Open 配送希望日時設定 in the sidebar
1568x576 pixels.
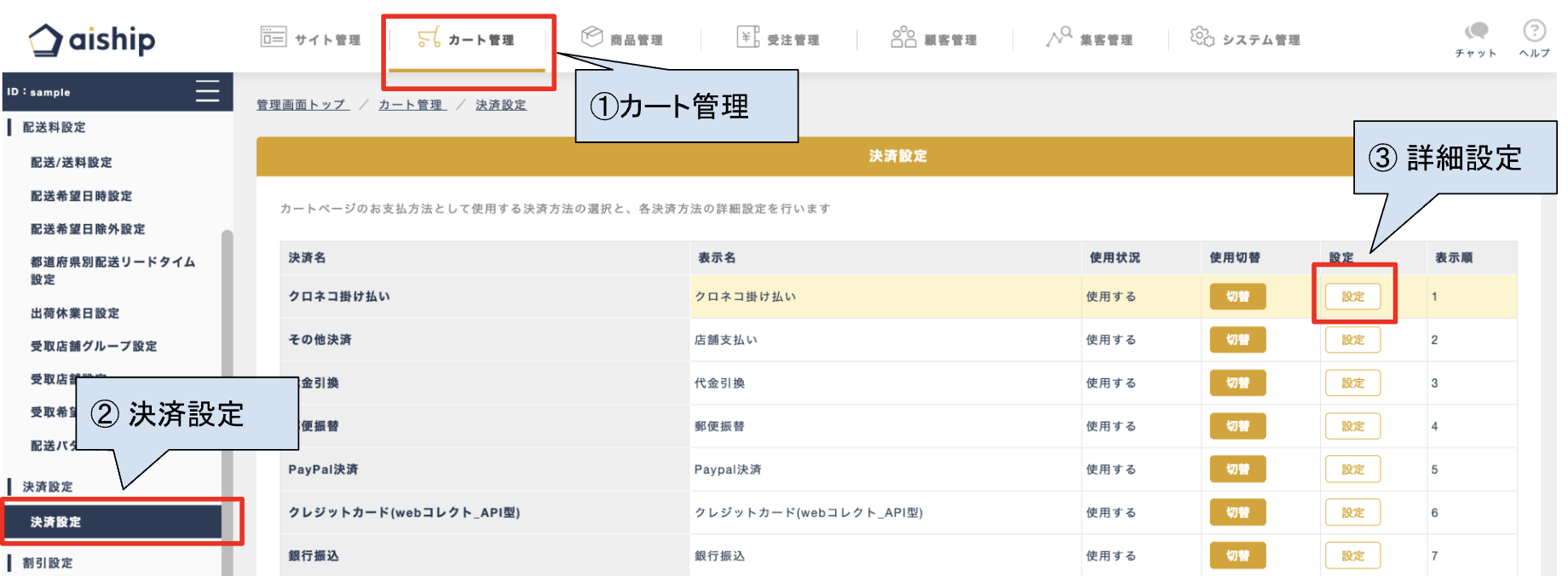[x=81, y=196]
